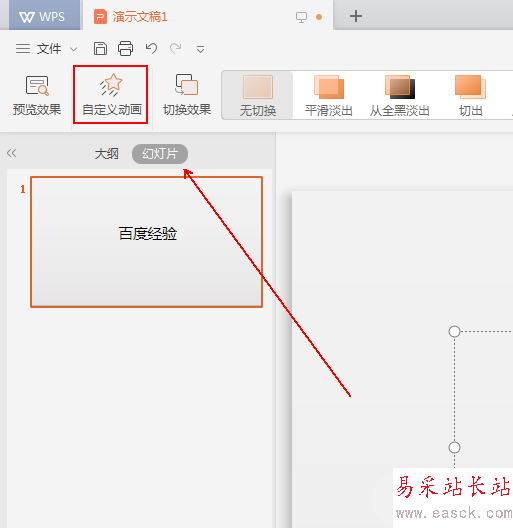
Task: Click the hamburger menu icon
Action: pyautogui.click(x=23, y=49)
